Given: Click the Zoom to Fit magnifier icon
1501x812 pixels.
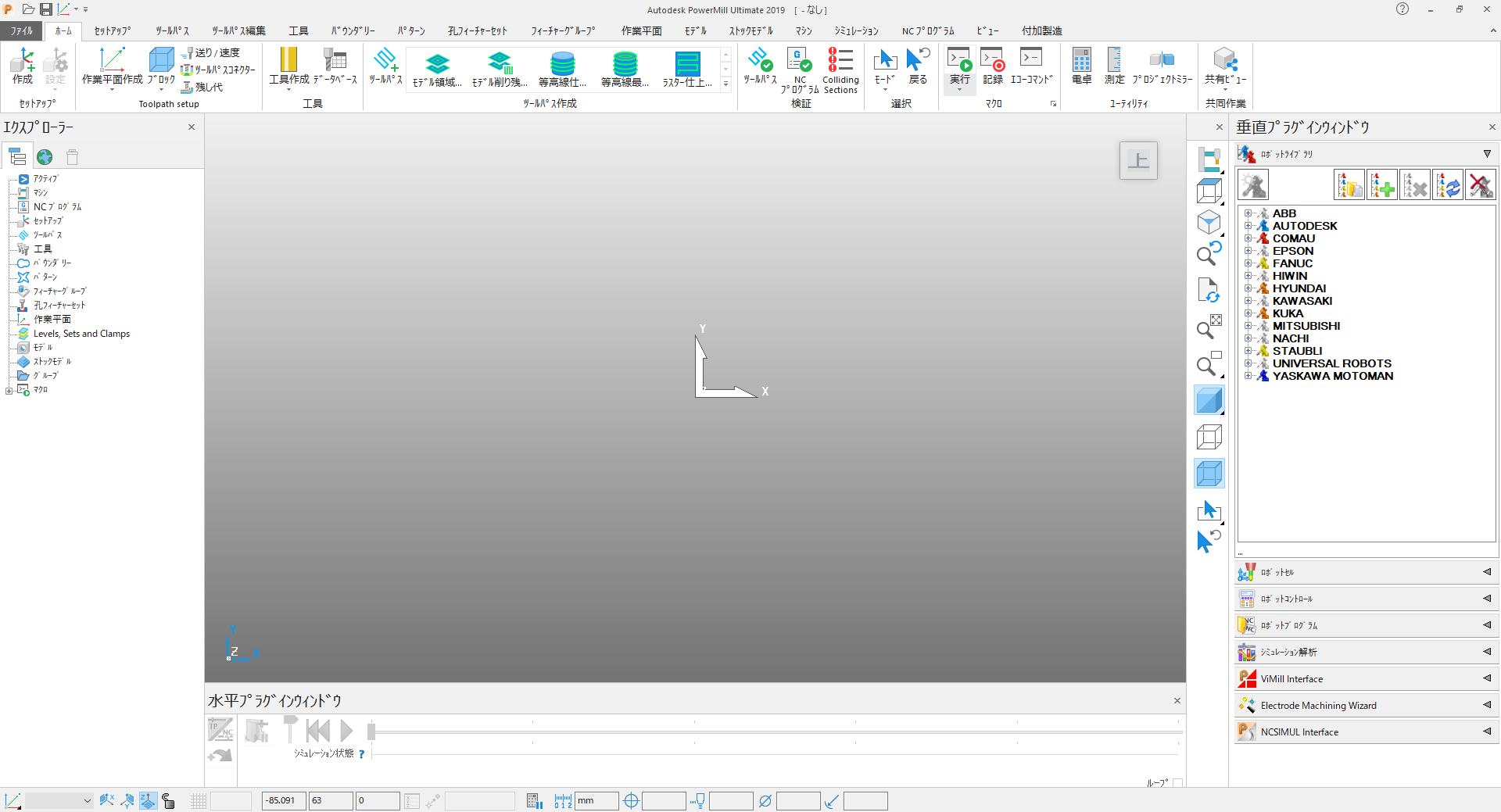Looking at the screenshot, I should click(x=1209, y=327).
